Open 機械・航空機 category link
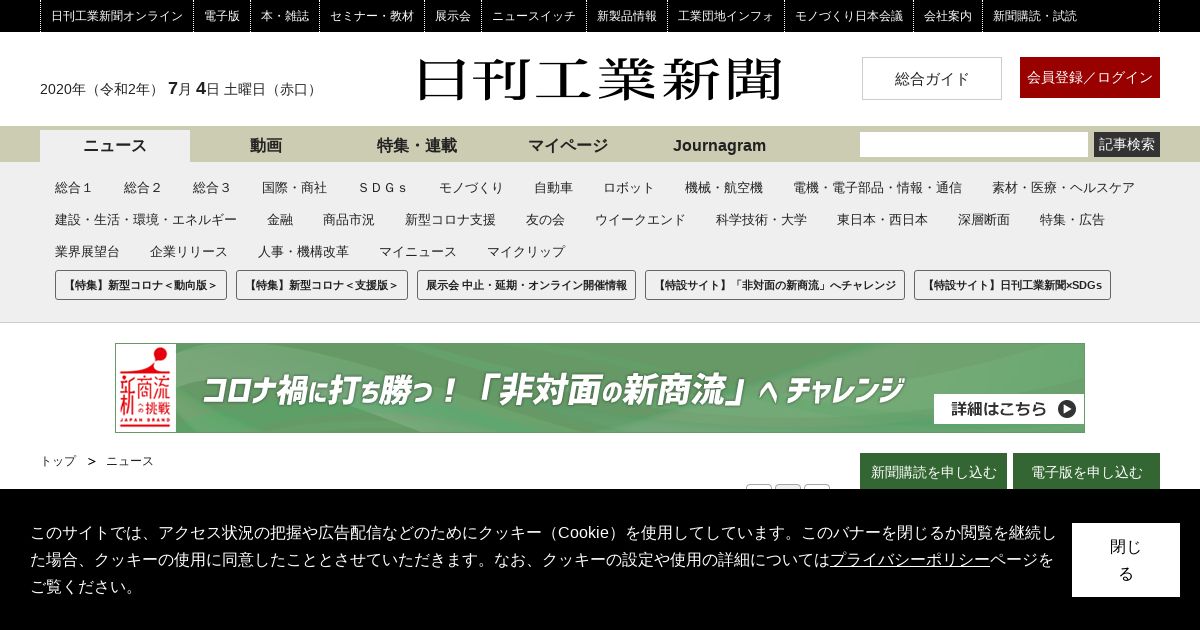Viewport: 1200px width, 630px height. click(724, 188)
